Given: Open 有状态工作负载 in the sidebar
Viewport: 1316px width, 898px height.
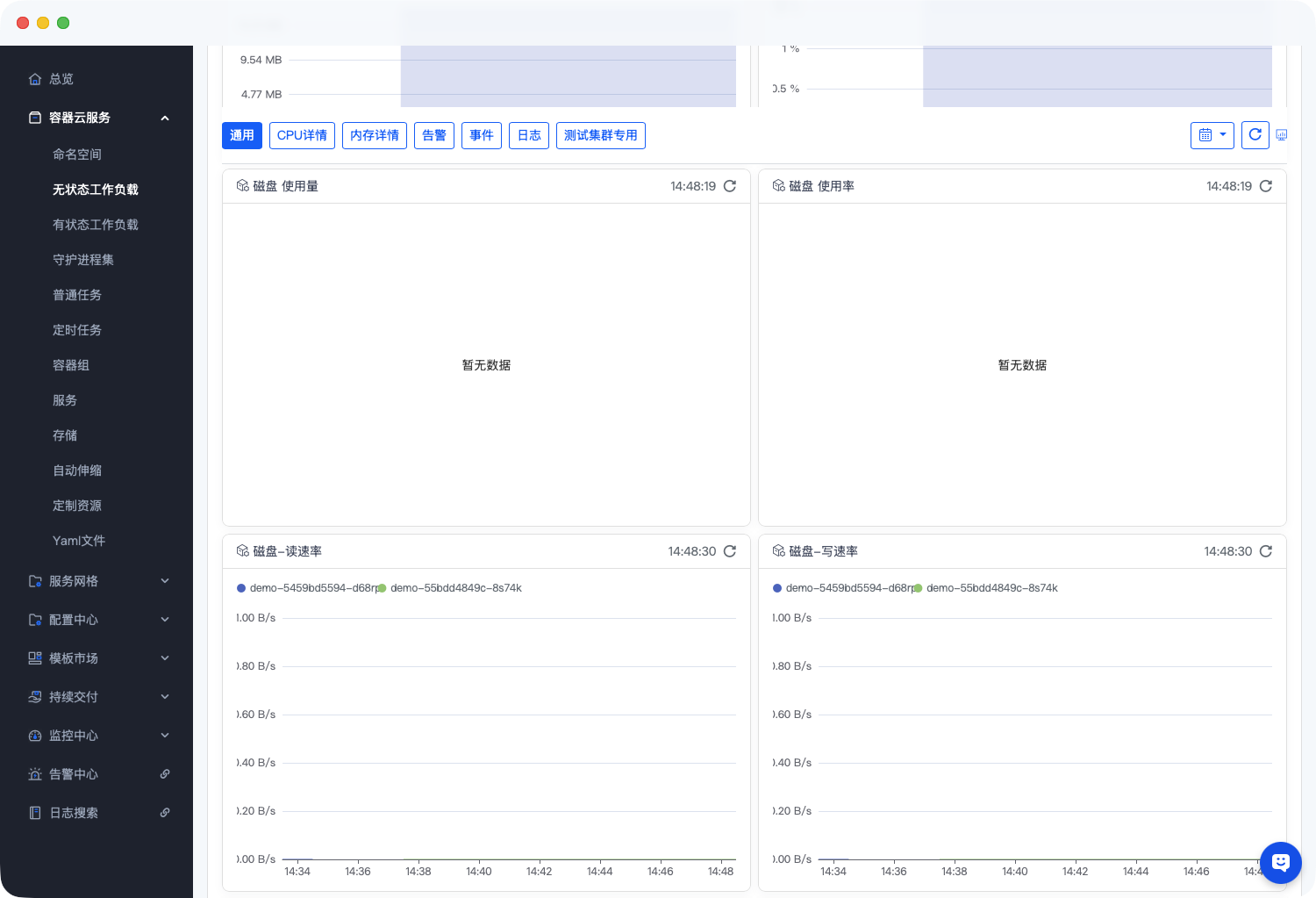Looking at the screenshot, I should pos(96,225).
